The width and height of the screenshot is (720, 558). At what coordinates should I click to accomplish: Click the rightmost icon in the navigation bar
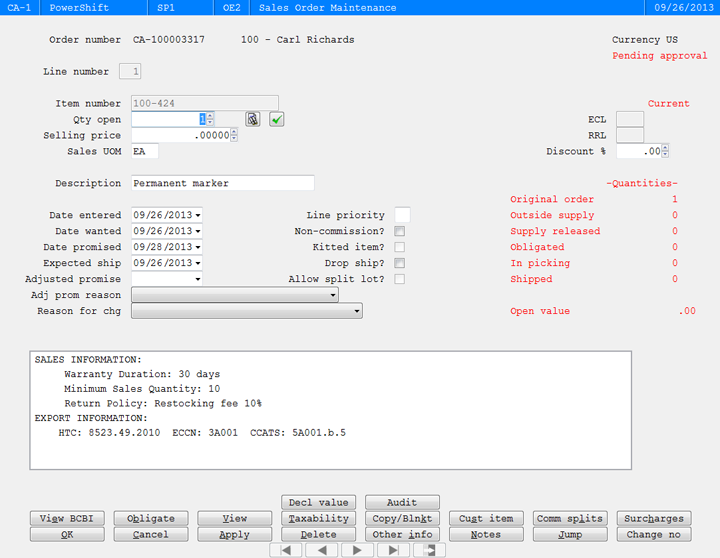(x=429, y=550)
